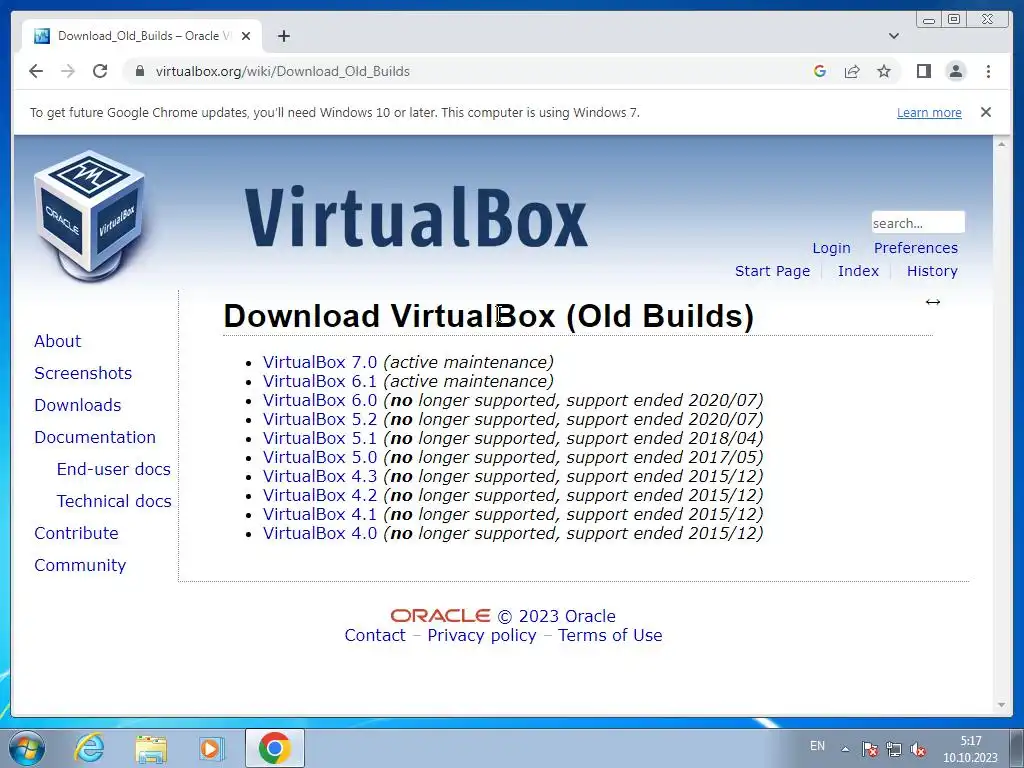Screen dimensions: 1024x768
Task: Select the Download_Old_Builds browser tab
Action: [142, 36]
